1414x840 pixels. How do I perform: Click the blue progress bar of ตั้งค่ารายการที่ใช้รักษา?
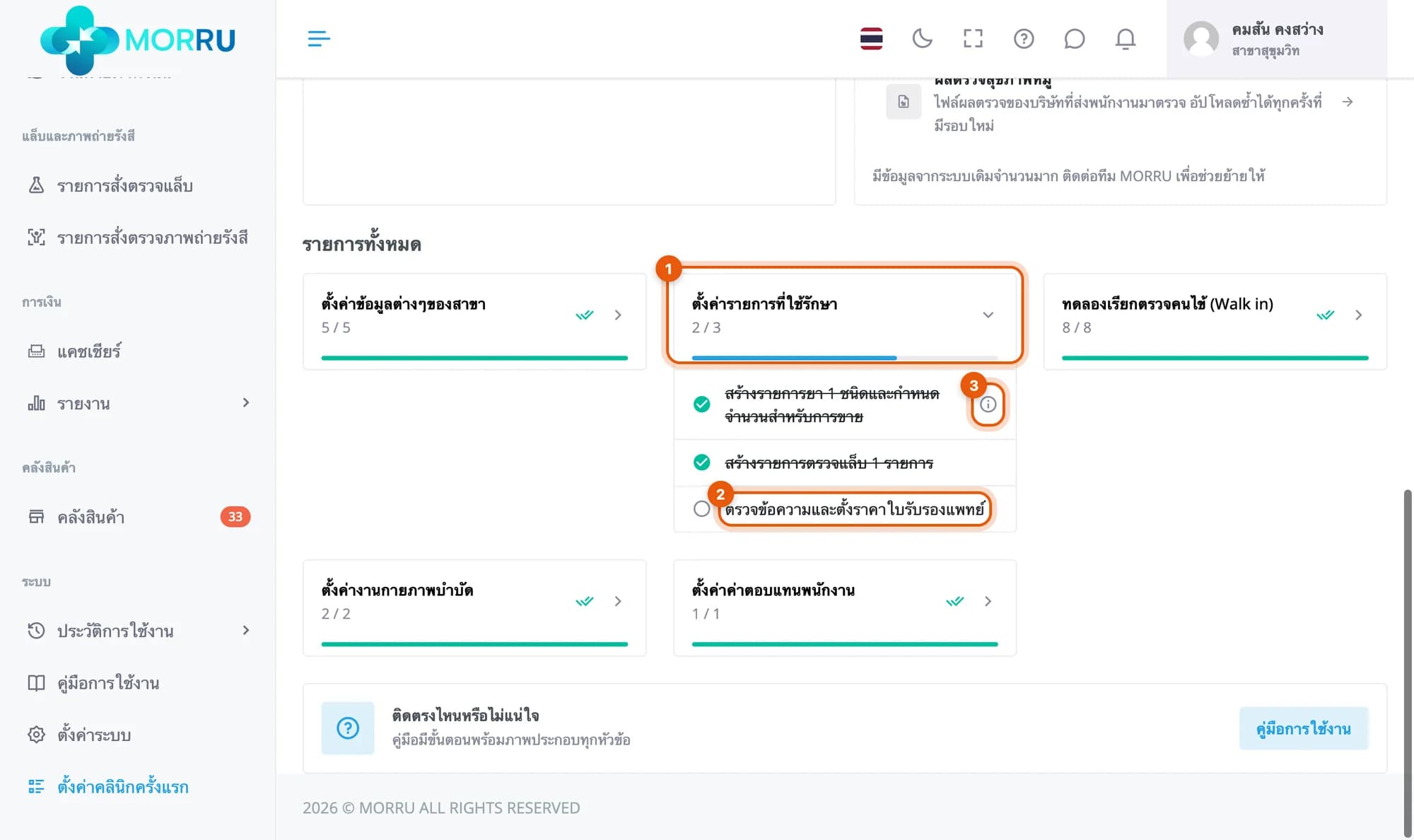[x=794, y=358]
